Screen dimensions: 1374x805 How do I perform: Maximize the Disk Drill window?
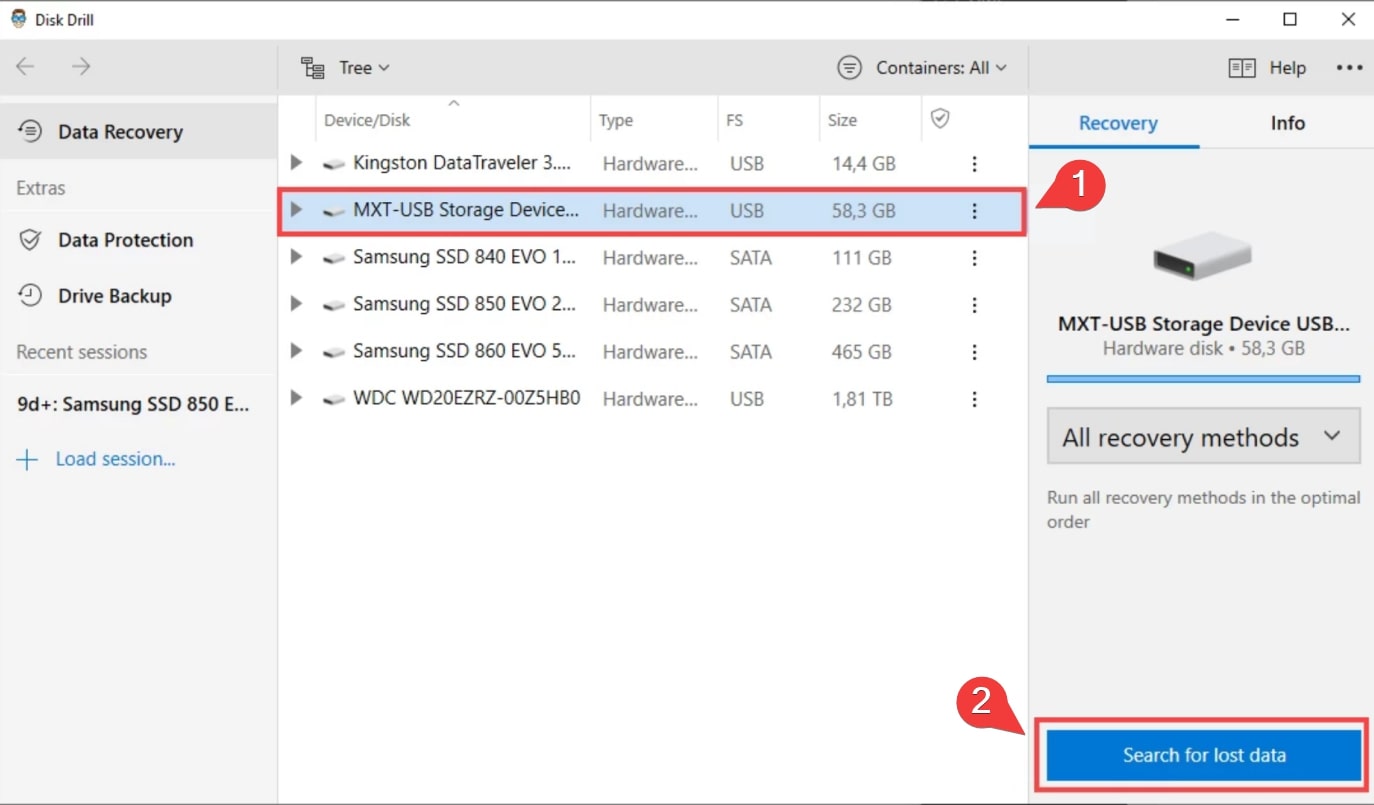1290,19
